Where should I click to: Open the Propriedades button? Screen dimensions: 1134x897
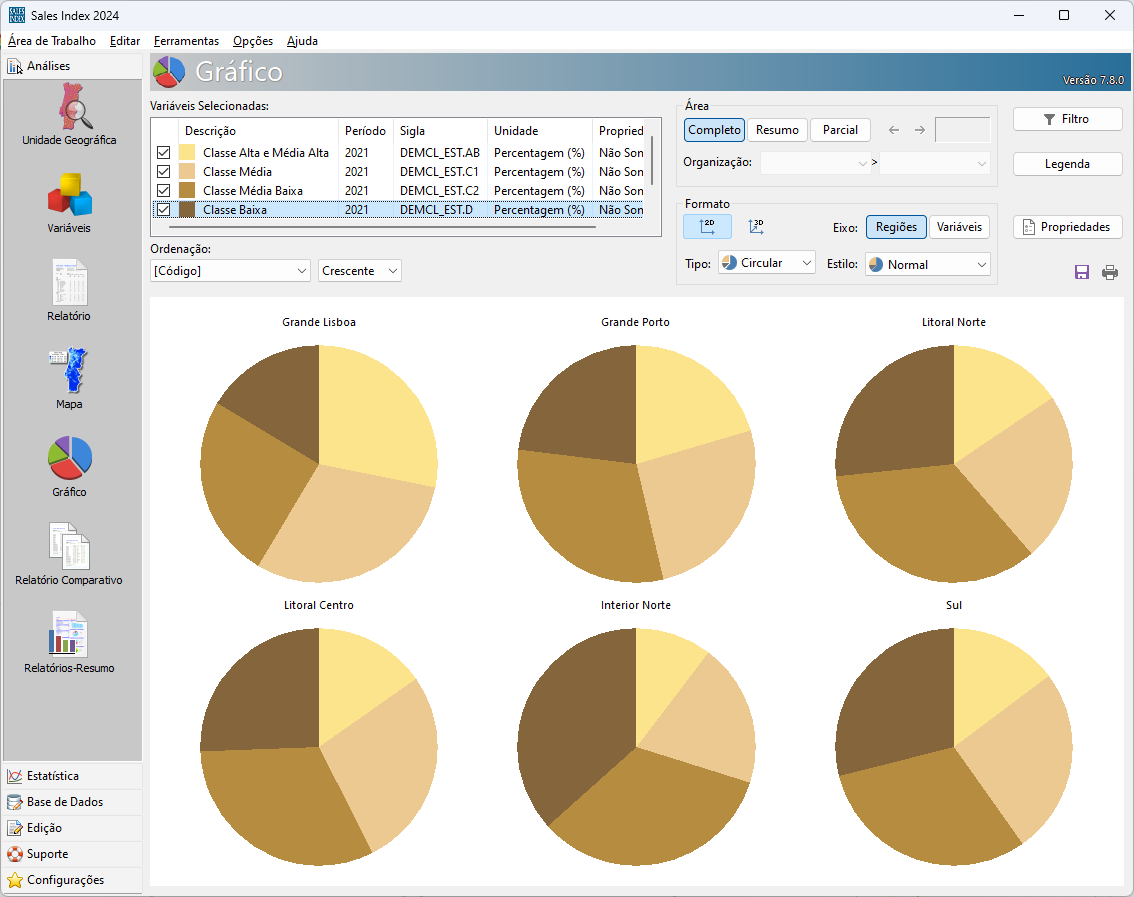1067,227
